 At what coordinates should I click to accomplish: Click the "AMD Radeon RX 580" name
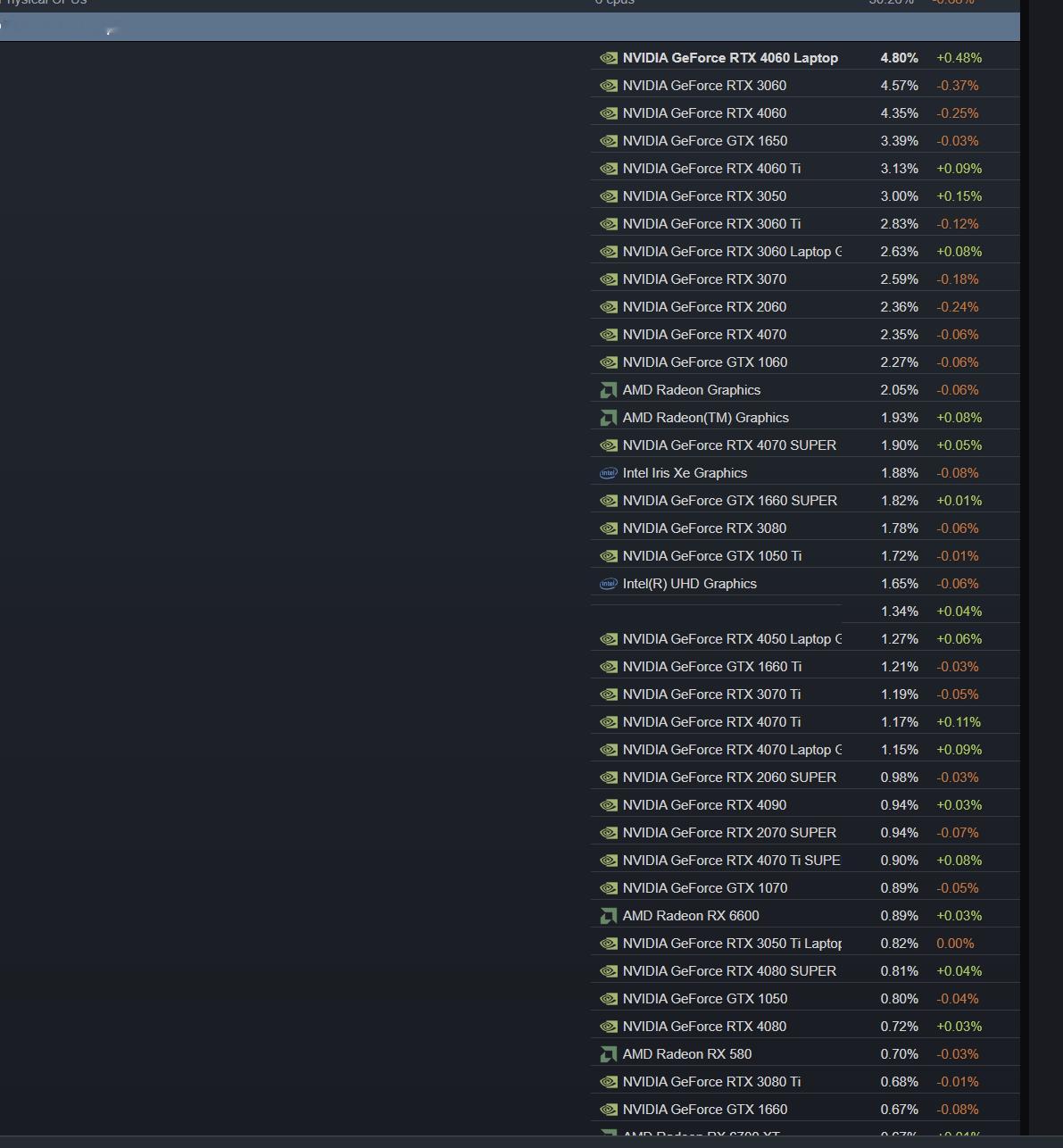[x=687, y=1054]
